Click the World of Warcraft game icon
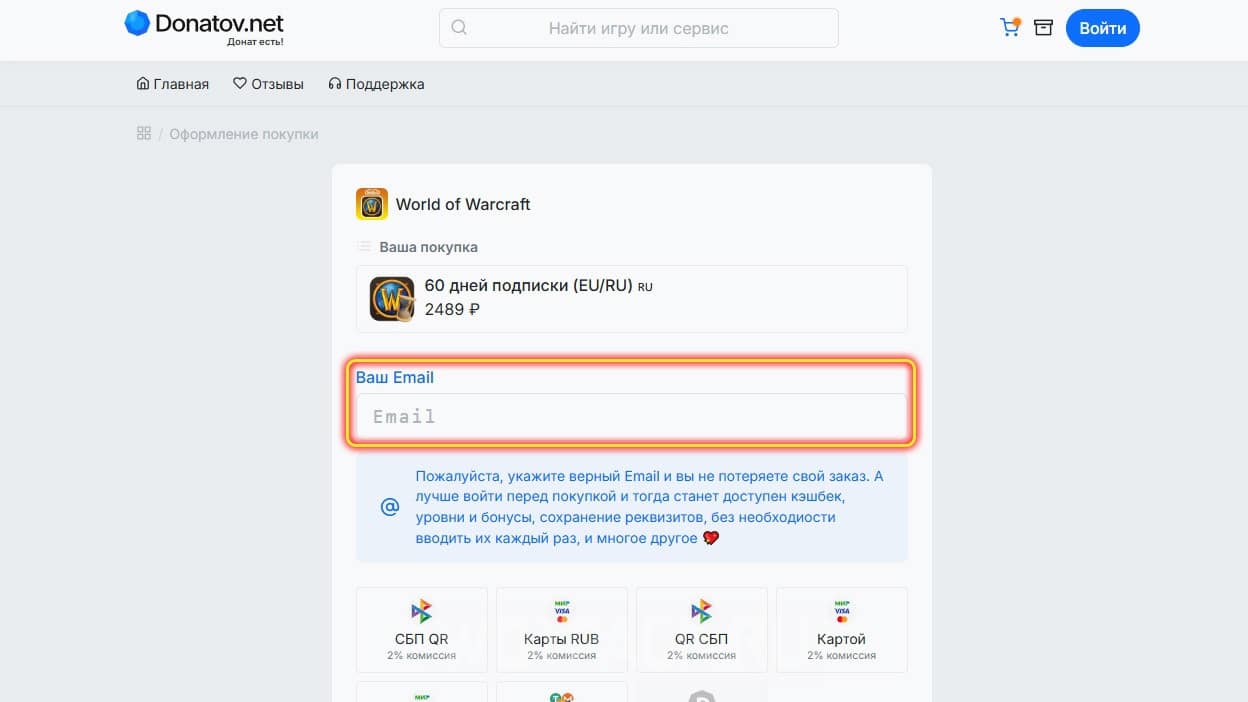Image resolution: width=1248 pixels, height=702 pixels. pos(372,204)
